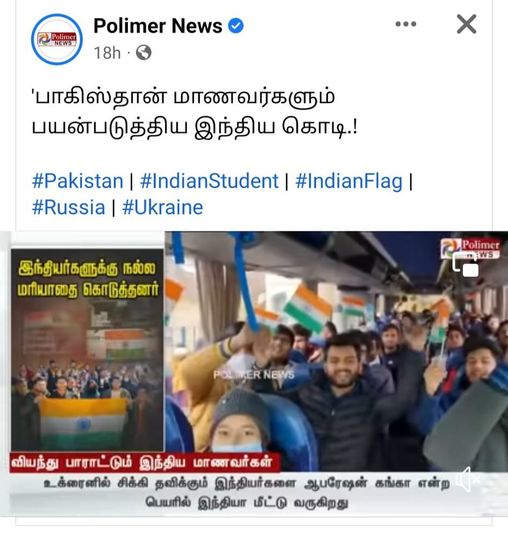Open the Polimer News page name link
Viewport: 508px width, 540px height.
pyautogui.click(x=158, y=26)
